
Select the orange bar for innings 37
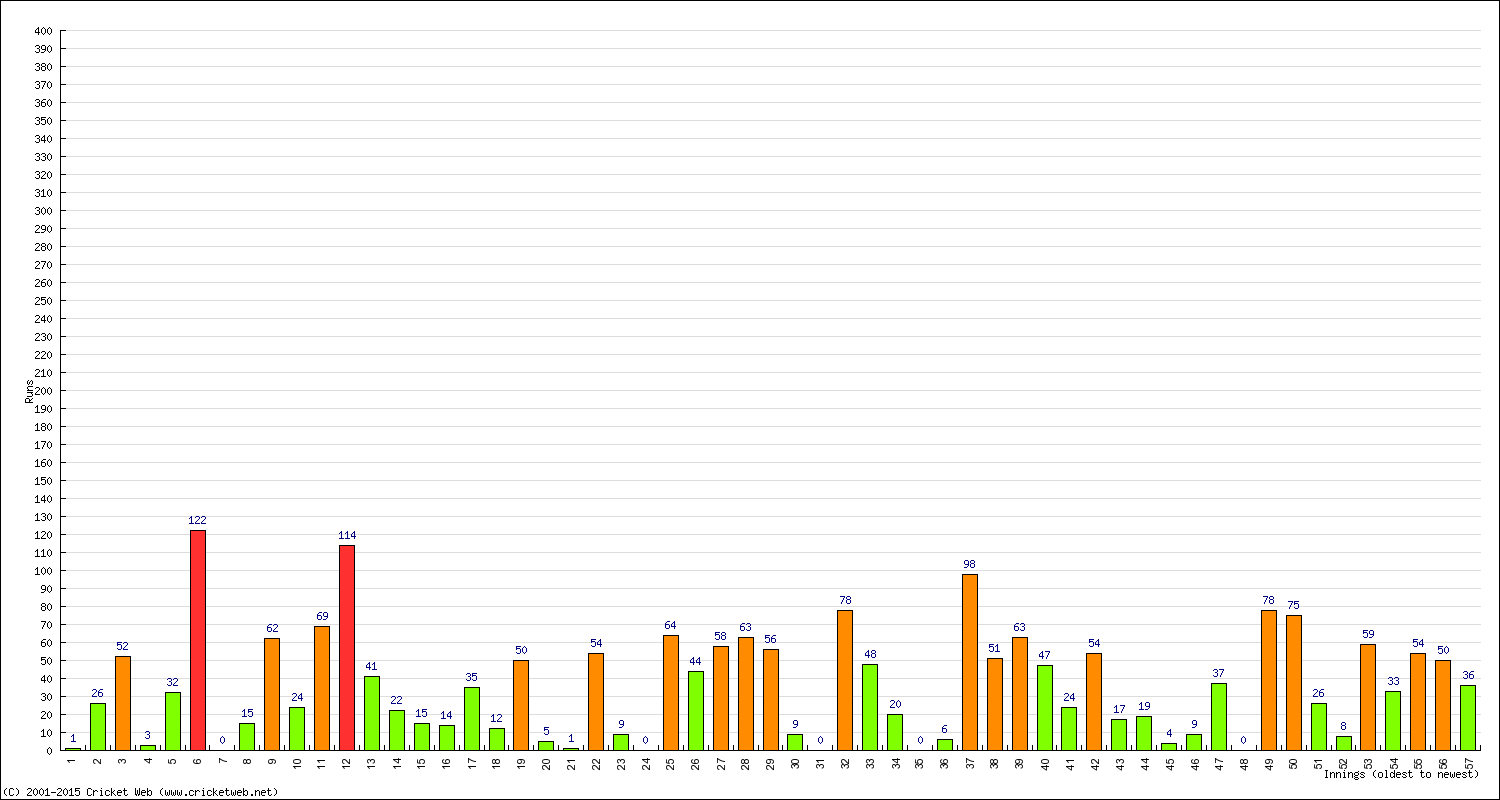(970, 662)
